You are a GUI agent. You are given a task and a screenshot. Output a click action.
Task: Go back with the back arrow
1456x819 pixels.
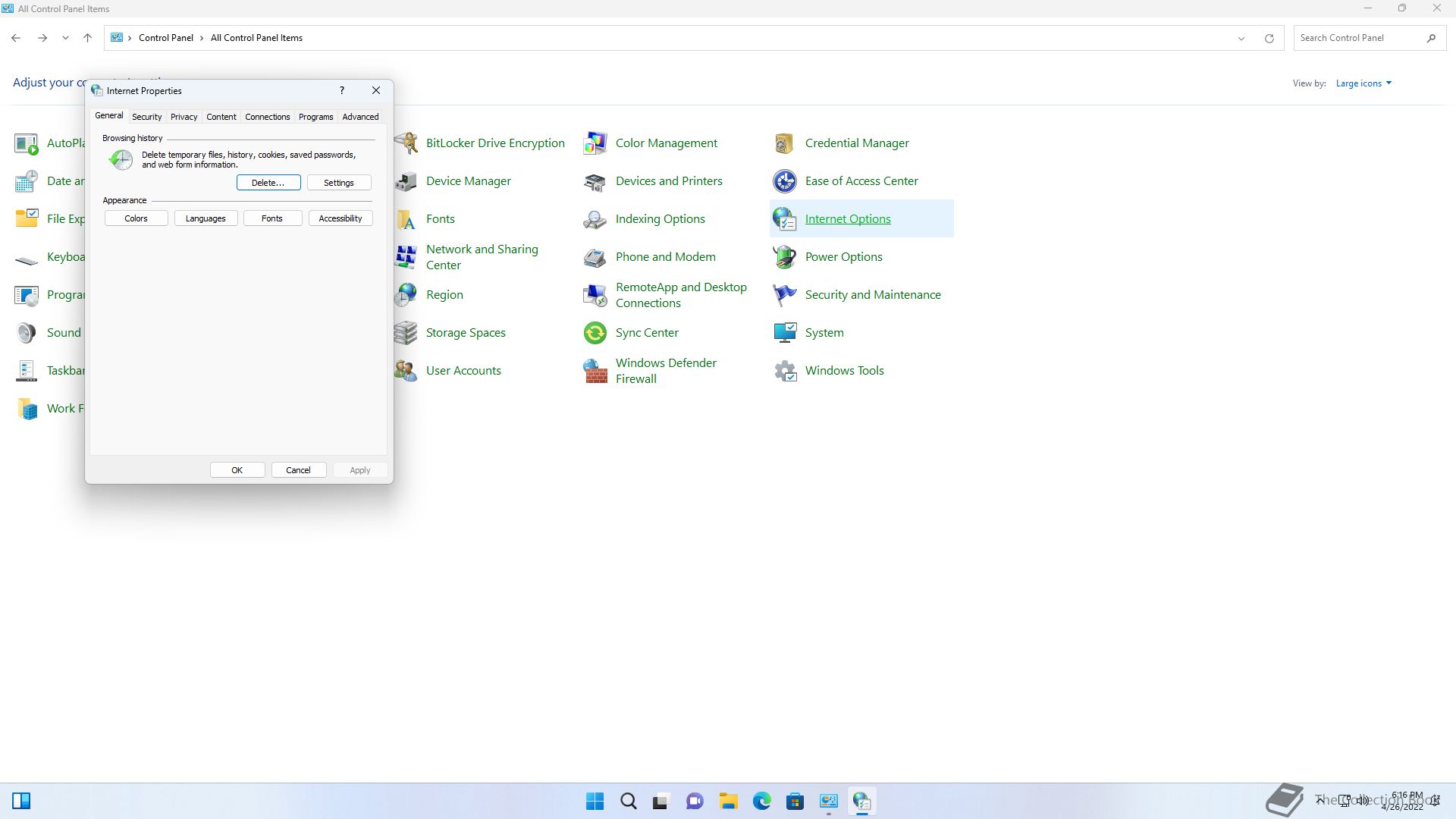16,38
